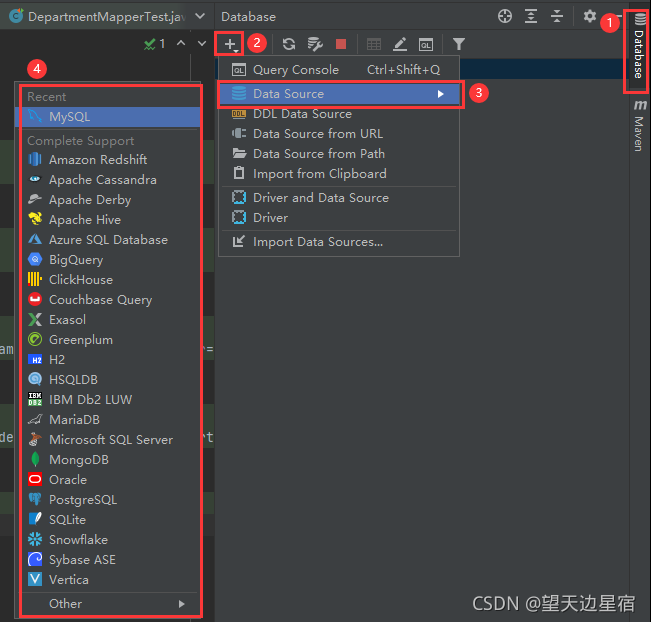The image size is (651, 622).
Task: Select Query Console menu item
Action: (339, 70)
